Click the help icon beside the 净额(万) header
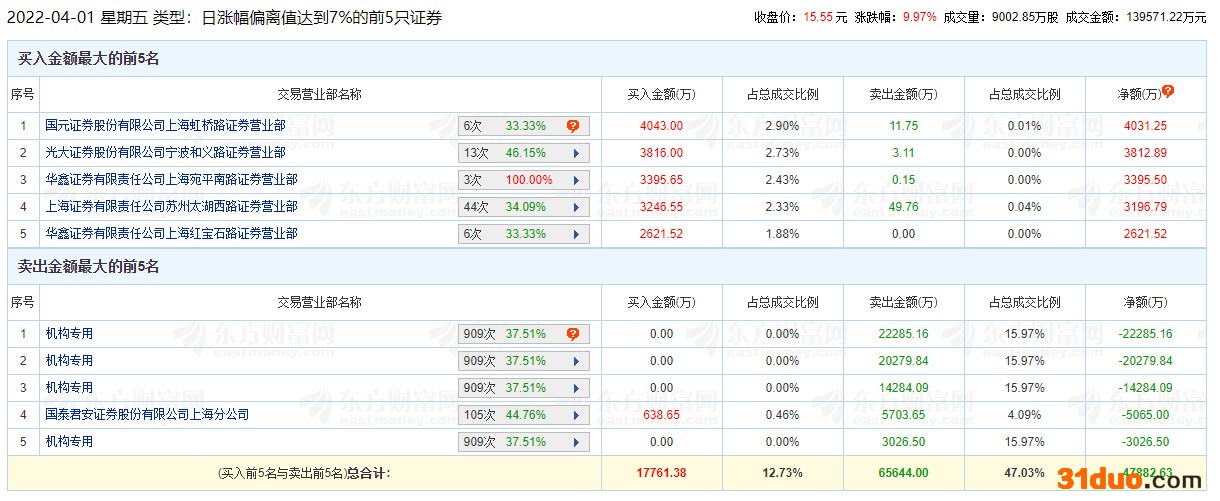The width and height of the screenshot is (1220, 501). (x=1167, y=91)
